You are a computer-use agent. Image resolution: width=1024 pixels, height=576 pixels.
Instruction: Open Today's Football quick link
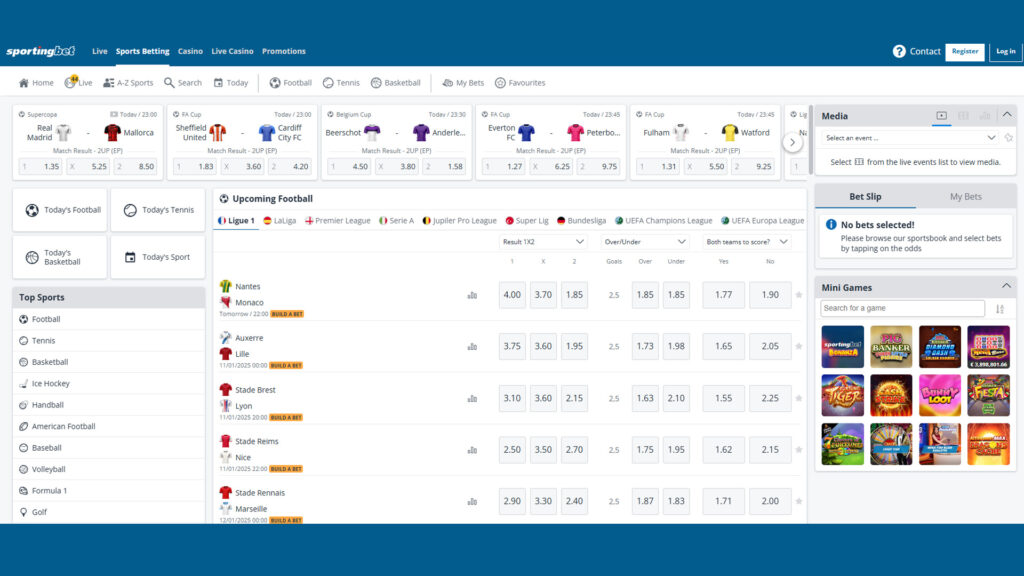point(59,210)
